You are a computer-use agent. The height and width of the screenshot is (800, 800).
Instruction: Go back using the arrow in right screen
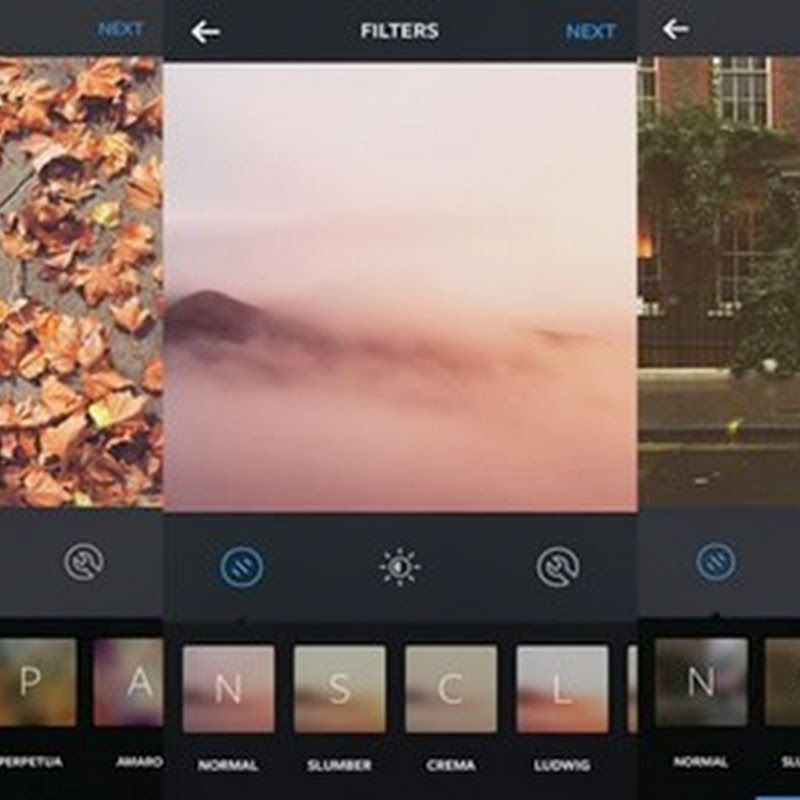tap(676, 29)
